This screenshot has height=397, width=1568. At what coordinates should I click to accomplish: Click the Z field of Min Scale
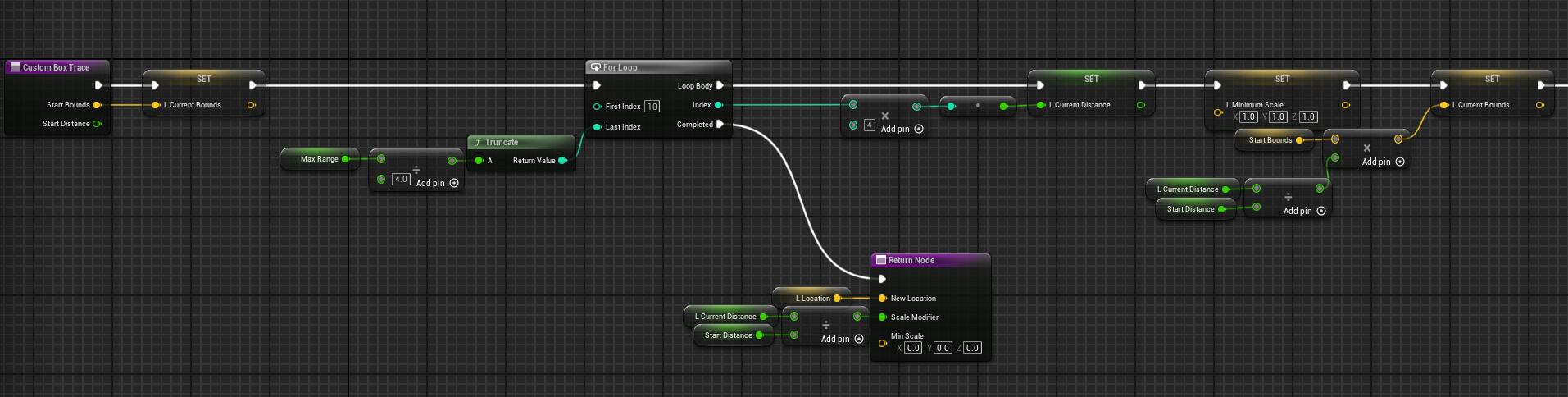pyautogui.click(x=972, y=348)
